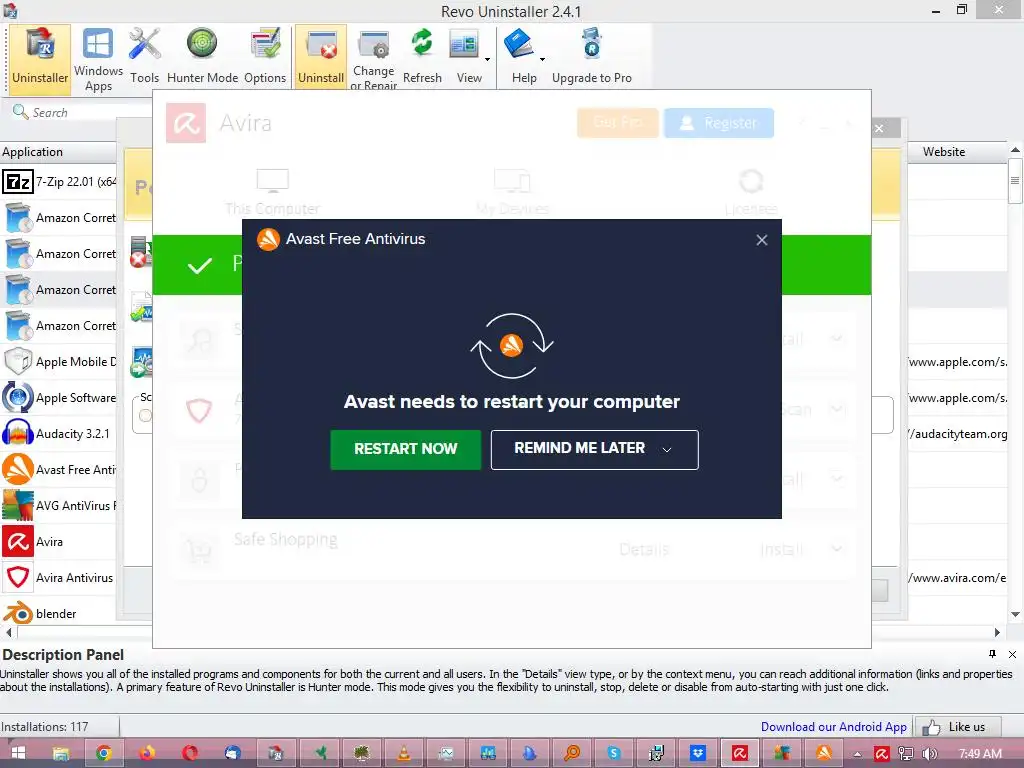
Task: Open the View toolbar button
Action: click(466, 56)
